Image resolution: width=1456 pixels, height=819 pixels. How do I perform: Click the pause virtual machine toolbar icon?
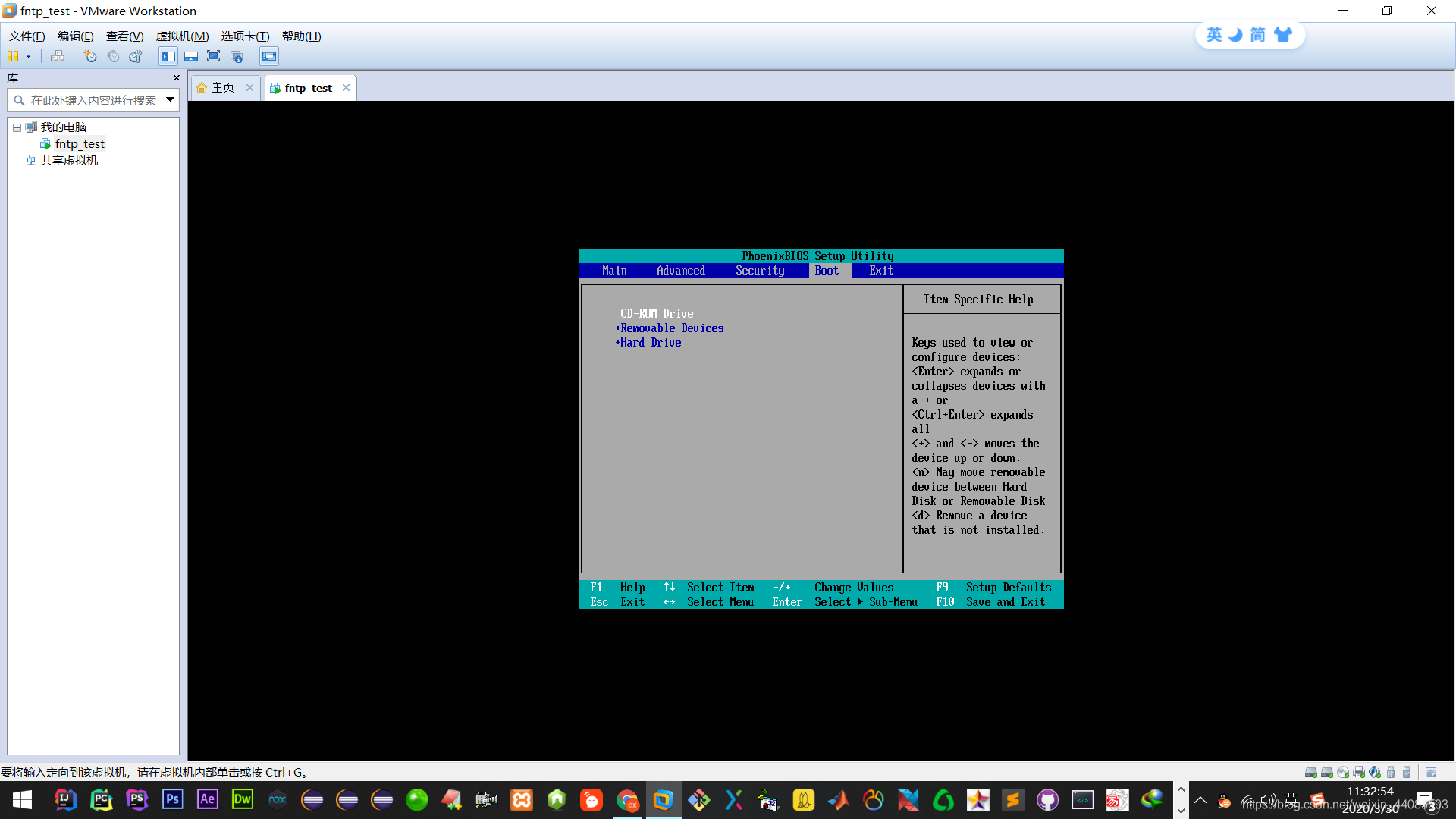(13, 56)
